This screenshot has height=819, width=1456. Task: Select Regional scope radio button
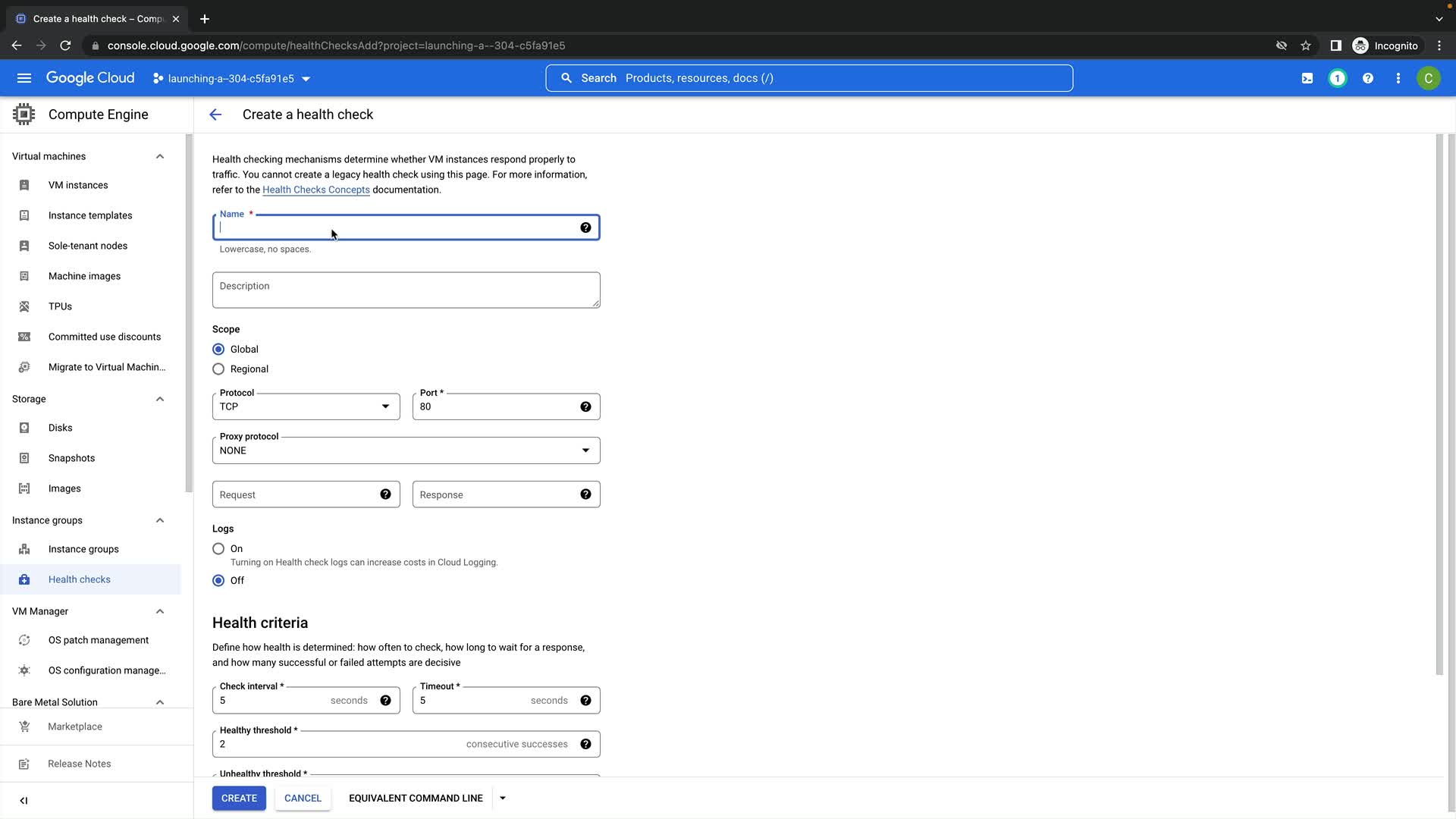tap(218, 369)
